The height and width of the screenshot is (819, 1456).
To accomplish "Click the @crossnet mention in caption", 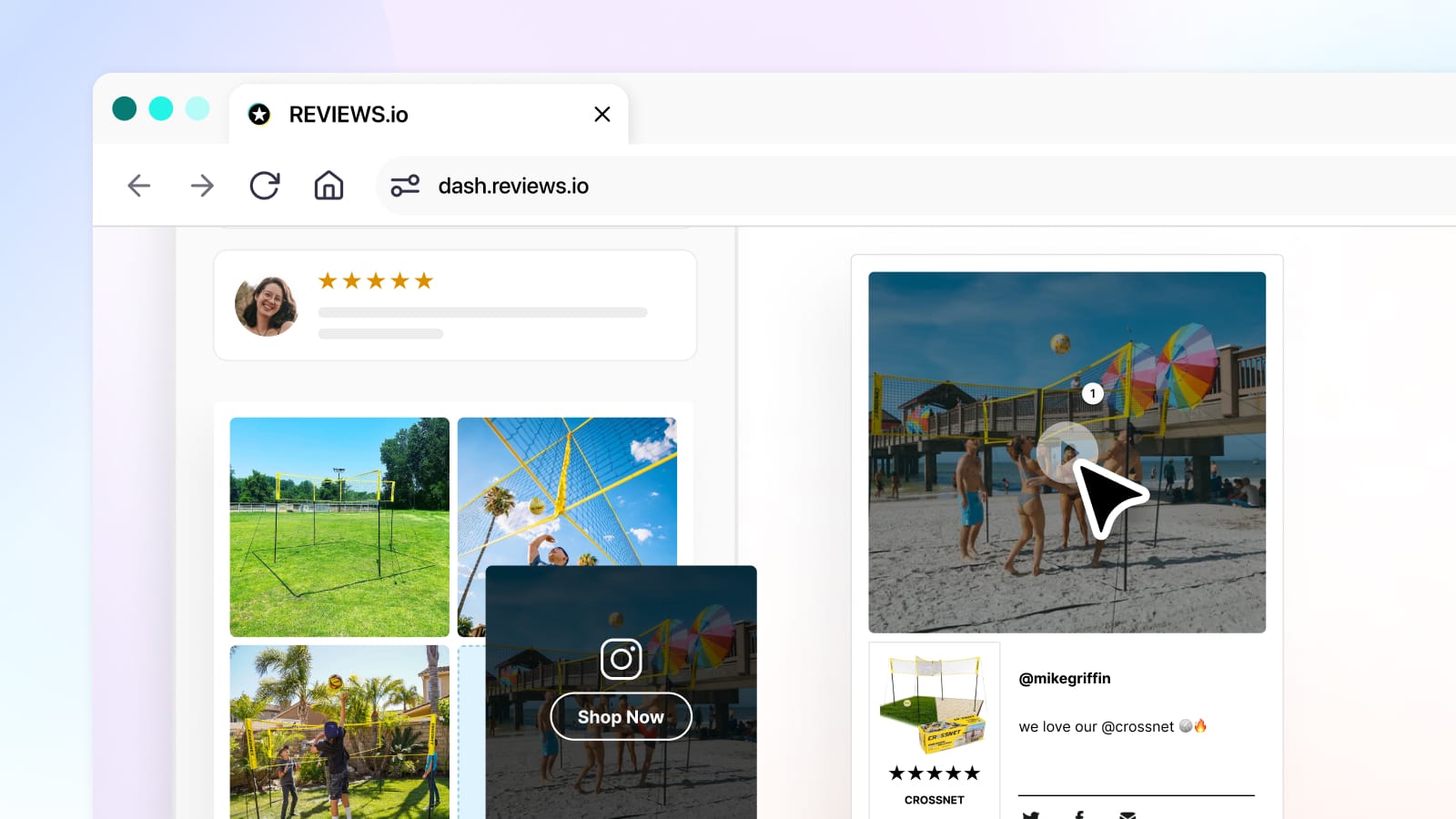I will pos(1137,727).
